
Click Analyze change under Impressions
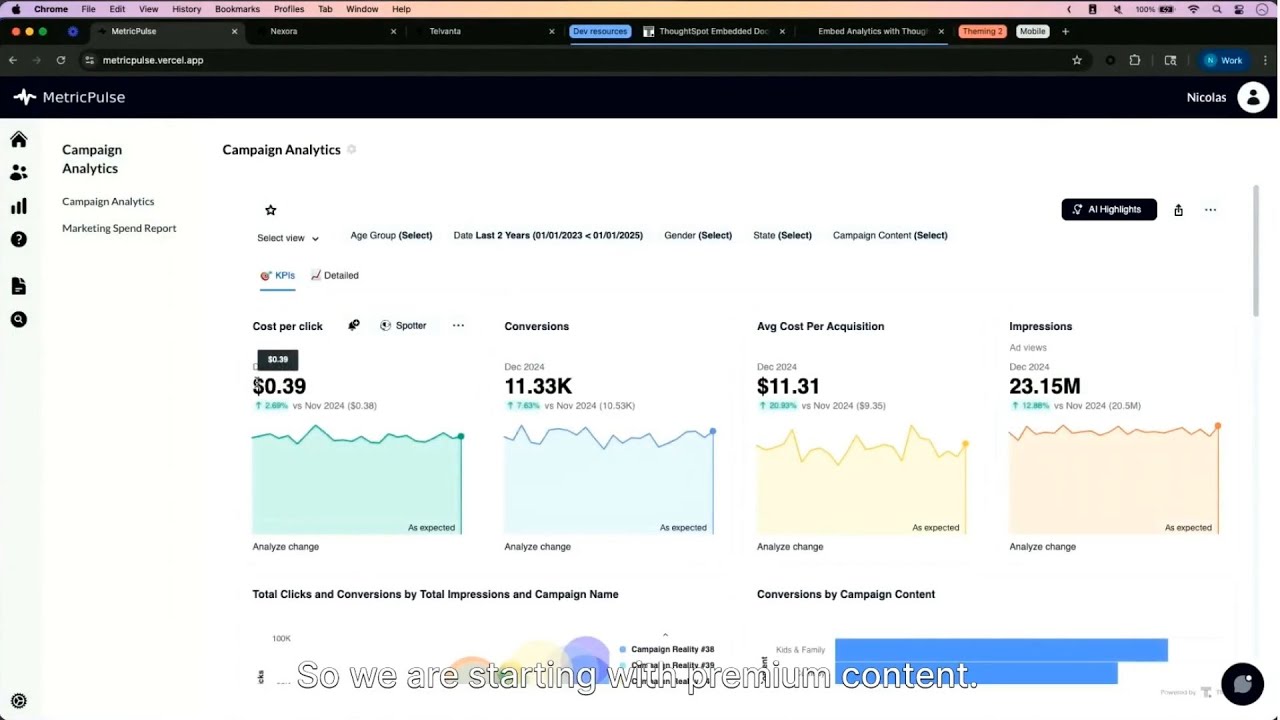pyautogui.click(x=1043, y=547)
